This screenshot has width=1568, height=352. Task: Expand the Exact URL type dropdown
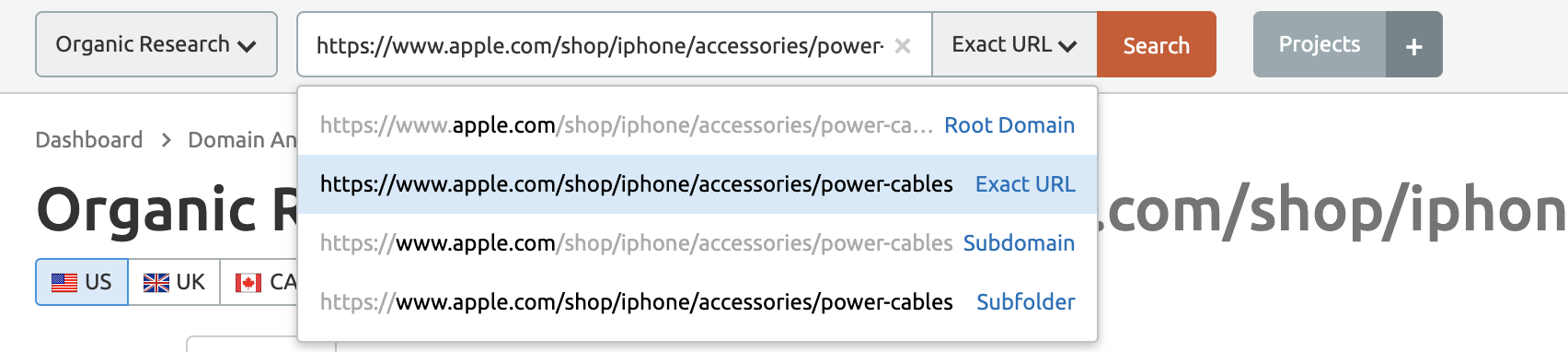(1014, 44)
